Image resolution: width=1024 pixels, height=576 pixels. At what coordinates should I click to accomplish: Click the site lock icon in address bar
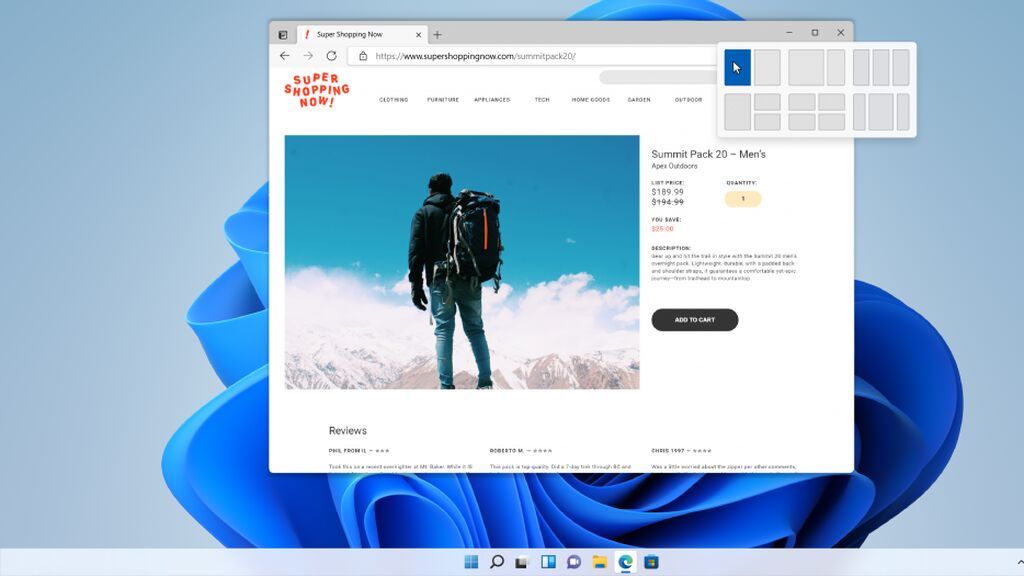[x=363, y=56]
